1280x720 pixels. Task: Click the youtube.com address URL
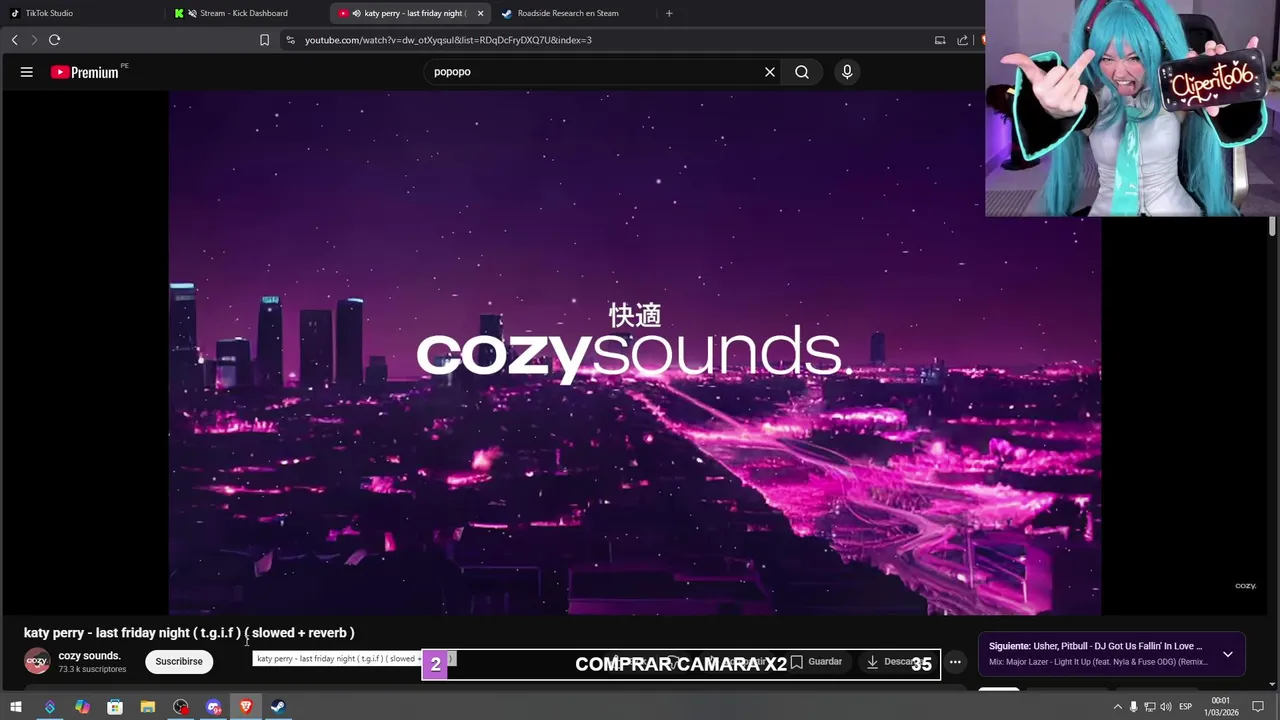[448, 40]
